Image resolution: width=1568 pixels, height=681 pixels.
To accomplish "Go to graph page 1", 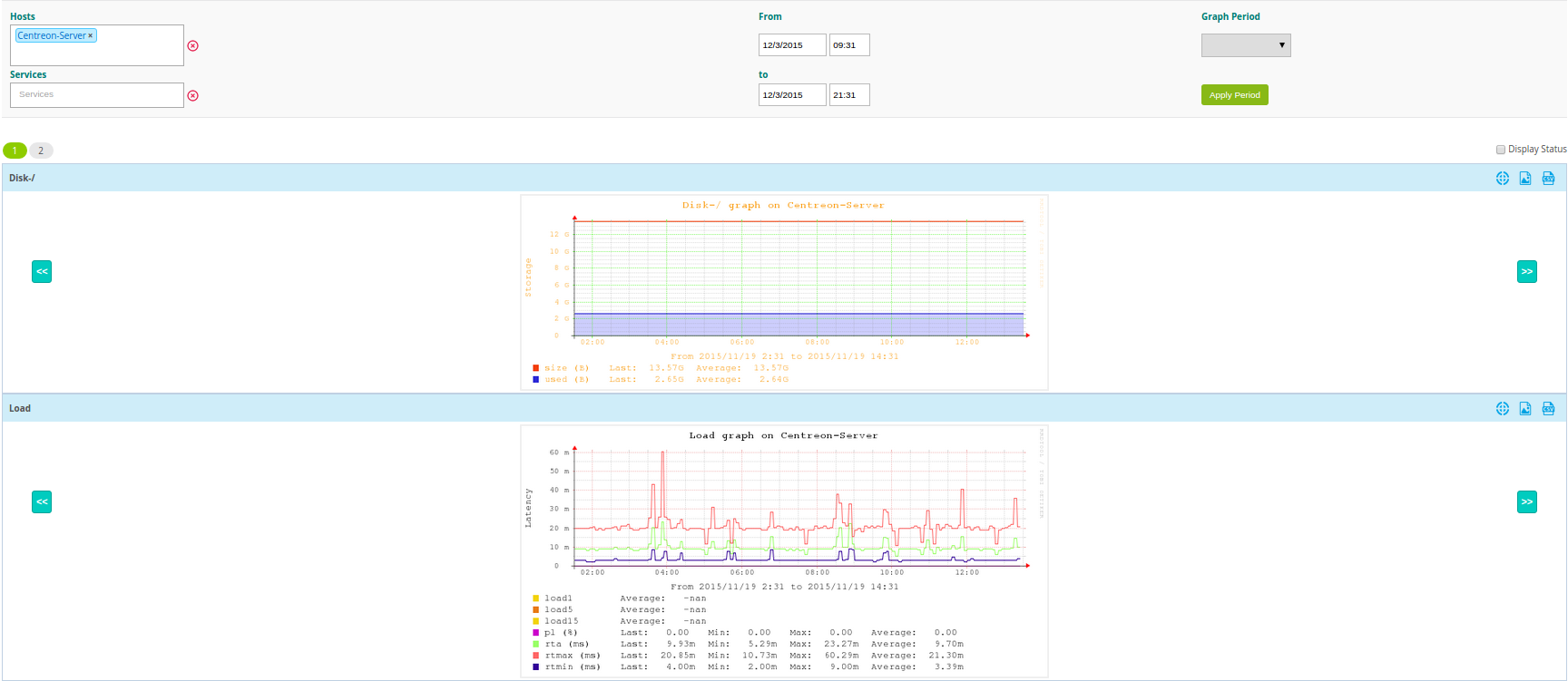I will pyautogui.click(x=15, y=151).
